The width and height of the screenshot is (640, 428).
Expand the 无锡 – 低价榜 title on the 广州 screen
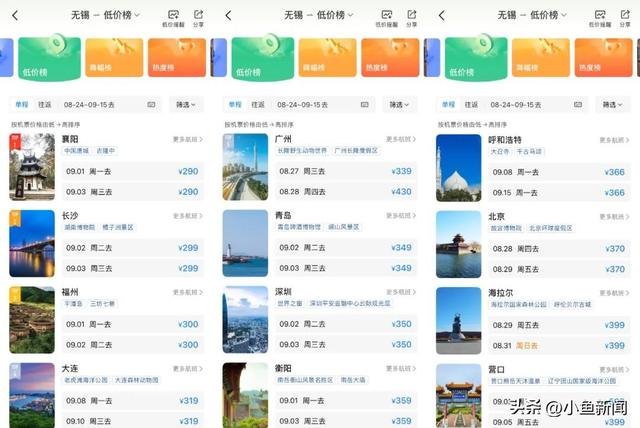[x=319, y=15]
